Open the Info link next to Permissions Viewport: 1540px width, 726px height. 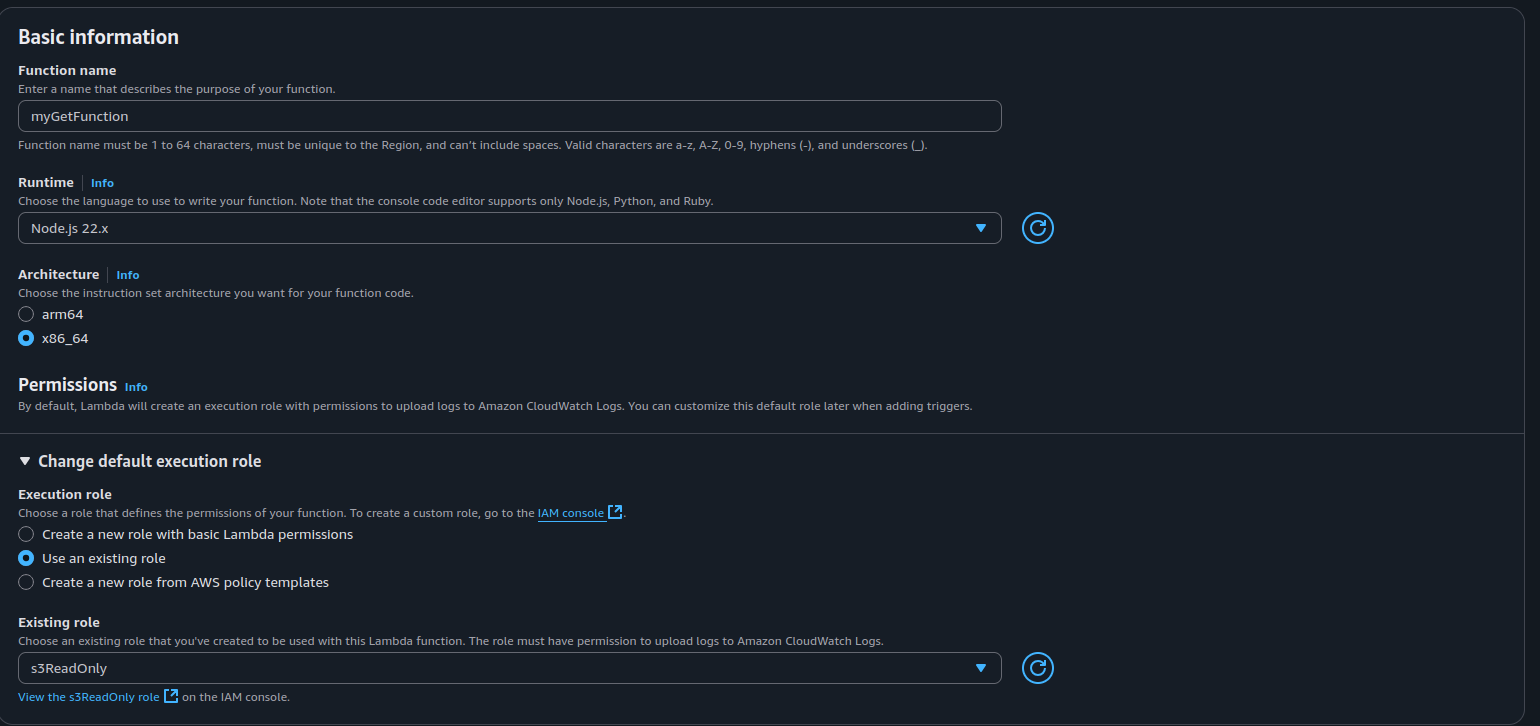click(136, 387)
